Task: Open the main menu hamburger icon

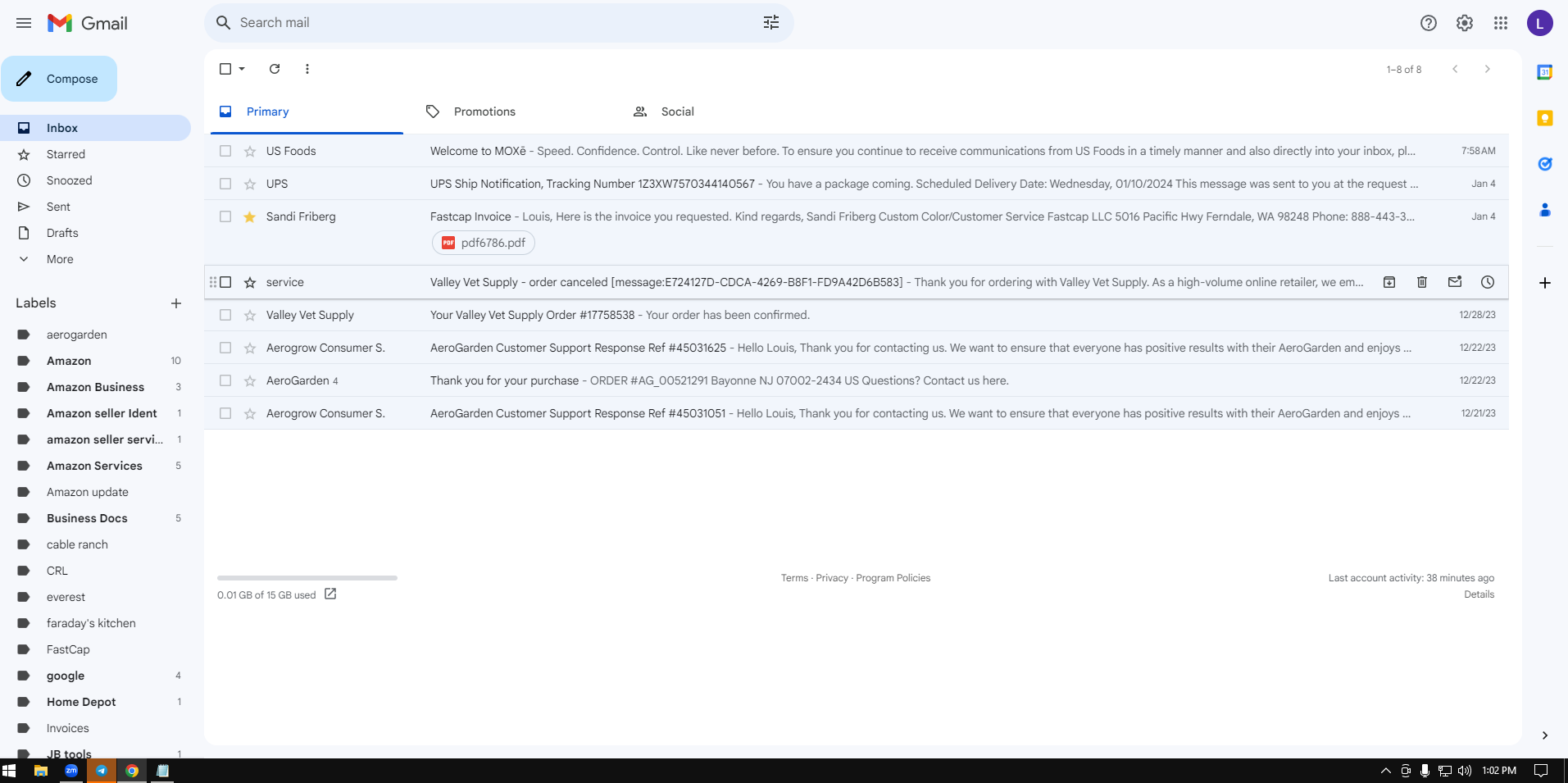Action: click(x=24, y=23)
